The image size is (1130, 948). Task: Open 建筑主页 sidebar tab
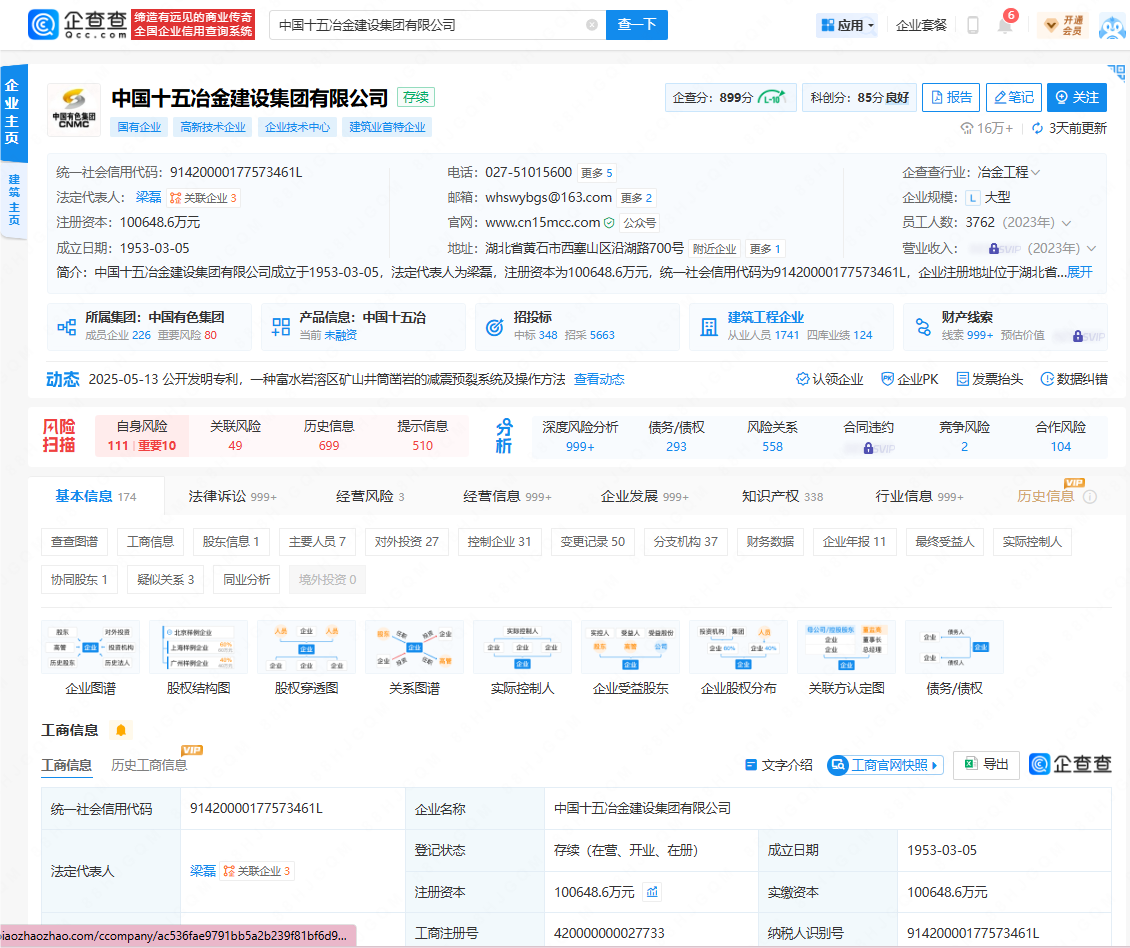pyautogui.click(x=14, y=200)
